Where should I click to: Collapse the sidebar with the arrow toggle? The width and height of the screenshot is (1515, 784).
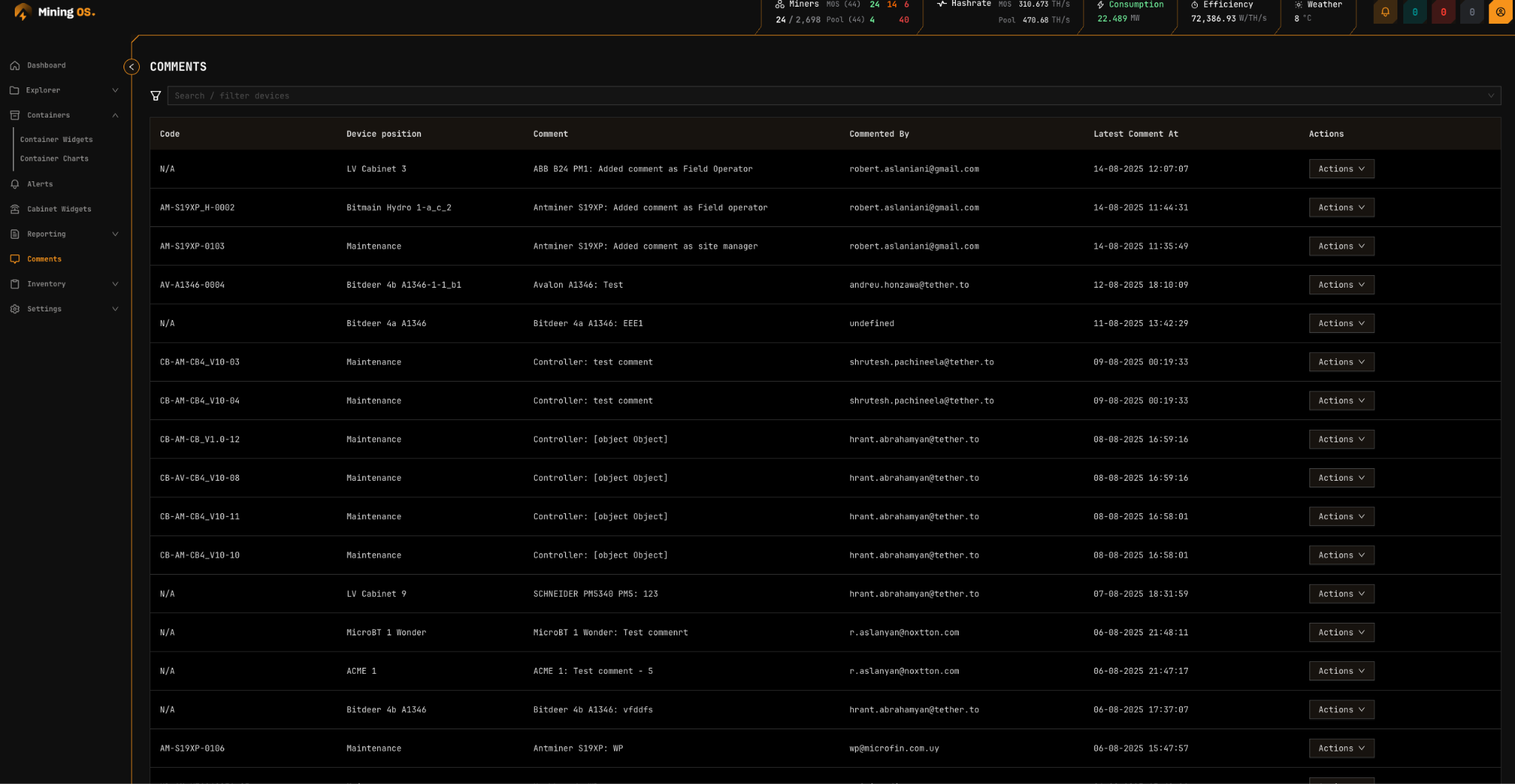(x=132, y=67)
